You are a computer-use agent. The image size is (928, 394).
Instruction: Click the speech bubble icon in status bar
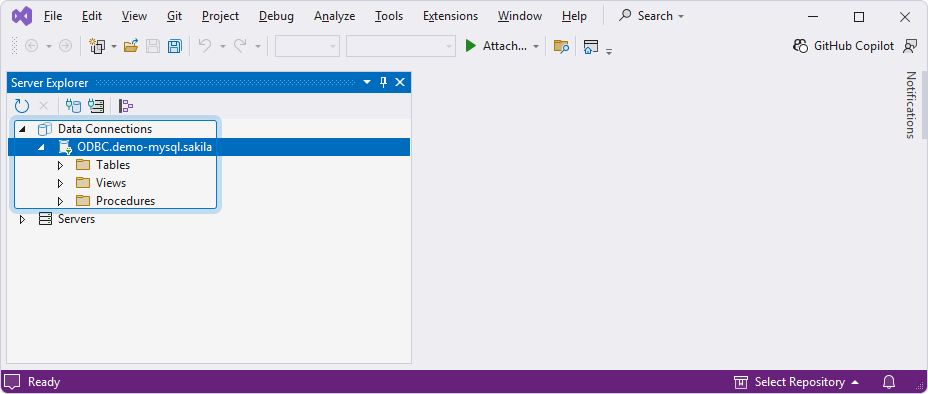pos(13,382)
